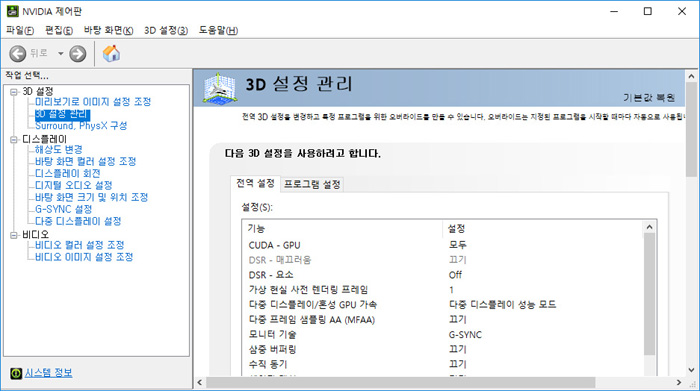Close the NVIDIA 제어판 window
This screenshot has width=700, height=391.
pos(682,12)
